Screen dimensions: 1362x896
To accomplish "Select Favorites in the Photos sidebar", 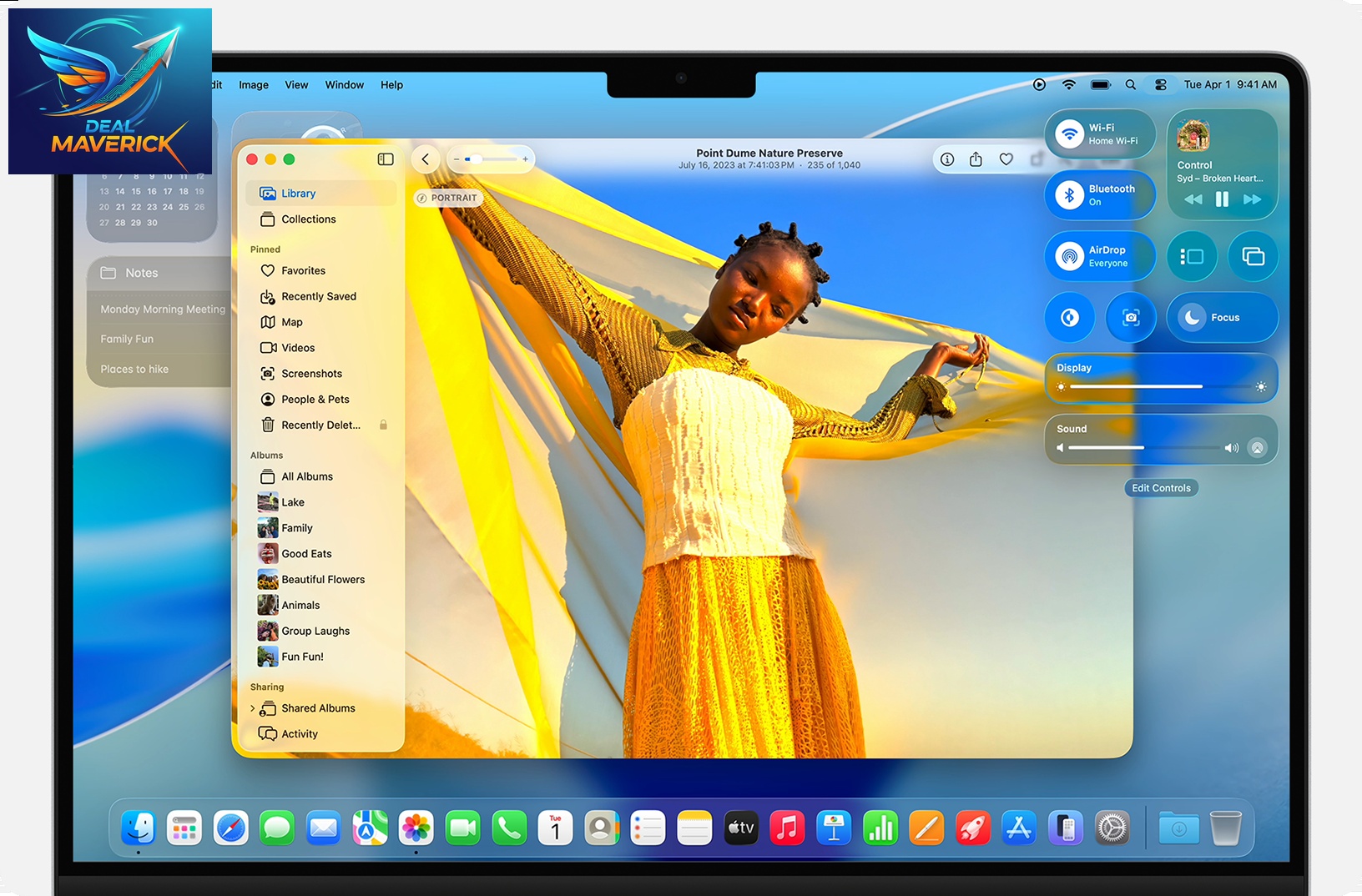I will (x=303, y=271).
